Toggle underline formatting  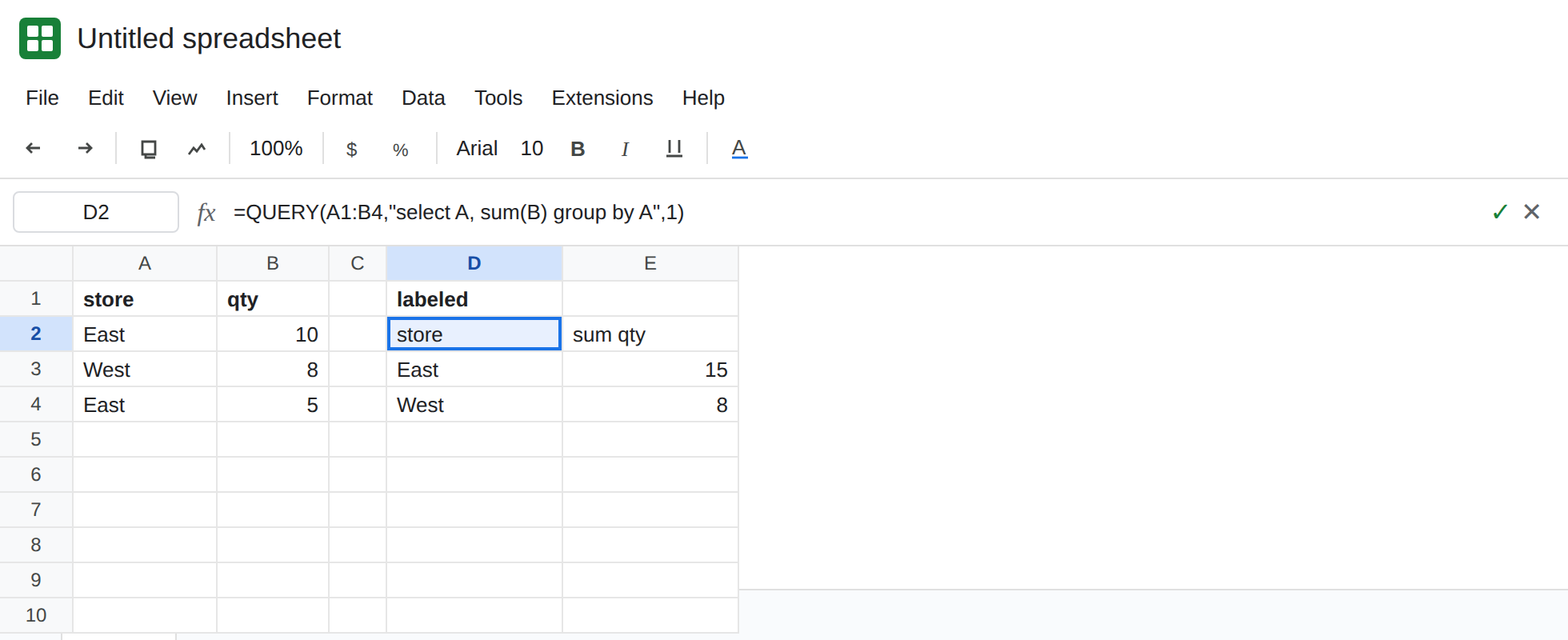(674, 149)
